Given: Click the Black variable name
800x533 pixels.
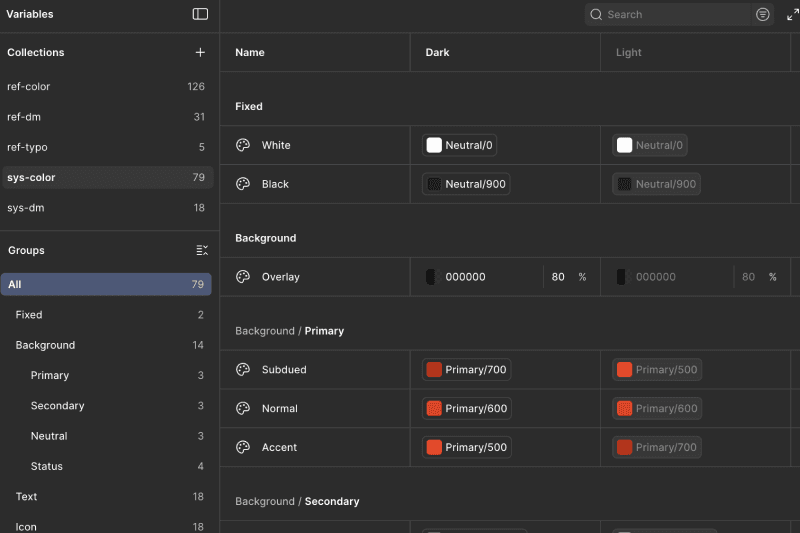Looking at the screenshot, I should [x=275, y=184].
